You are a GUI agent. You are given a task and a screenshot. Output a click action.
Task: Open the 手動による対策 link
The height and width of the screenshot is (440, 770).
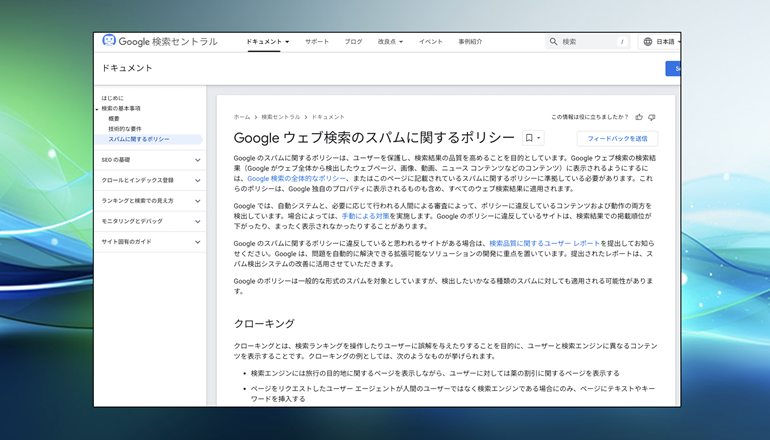[x=365, y=216]
